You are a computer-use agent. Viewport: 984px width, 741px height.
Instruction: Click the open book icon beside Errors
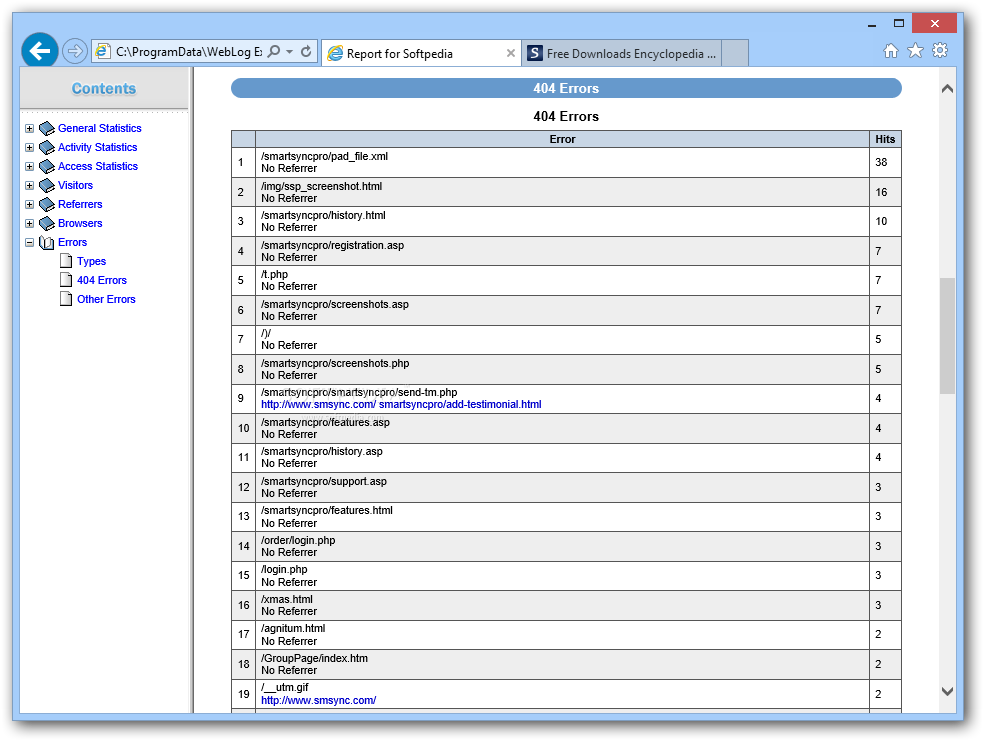pyautogui.click(x=46, y=242)
